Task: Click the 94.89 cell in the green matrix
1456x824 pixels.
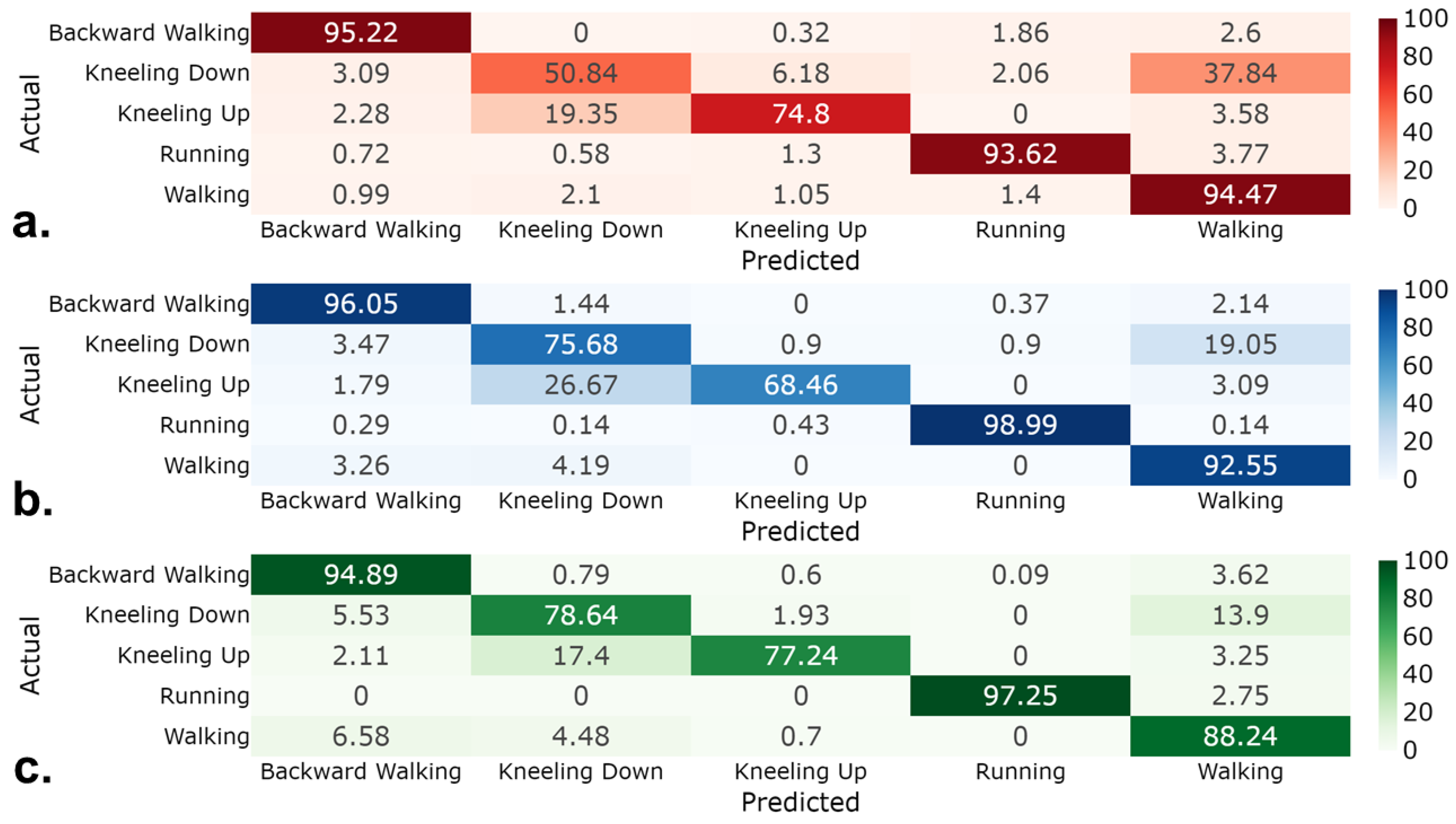Action: 360,575
